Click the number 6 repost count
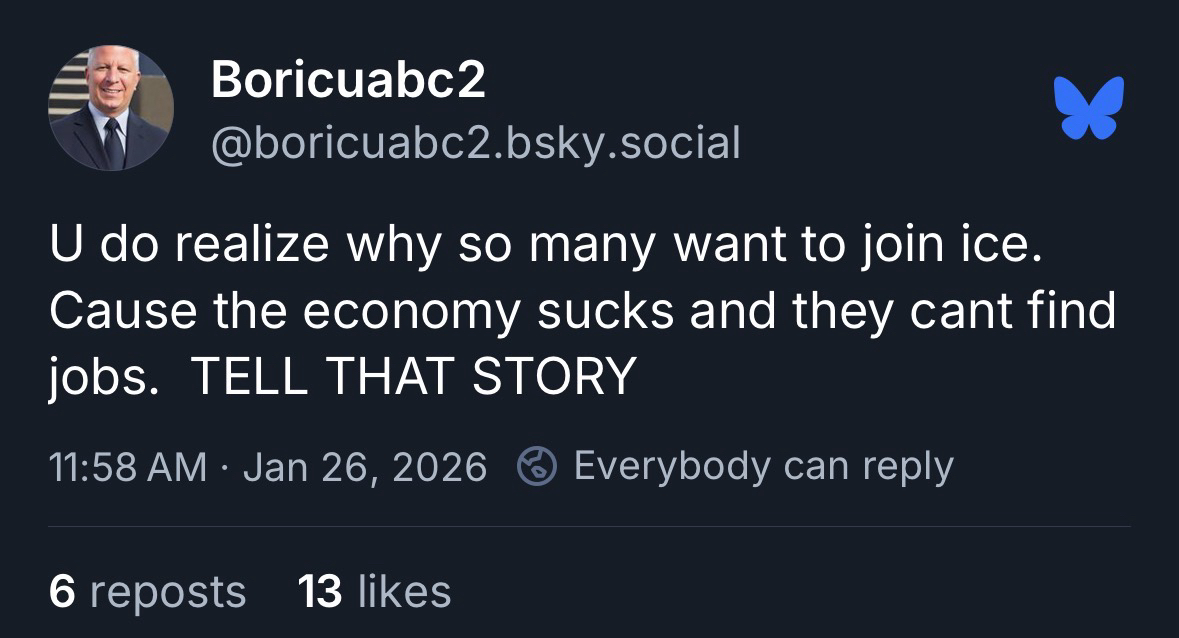 click(62, 591)
